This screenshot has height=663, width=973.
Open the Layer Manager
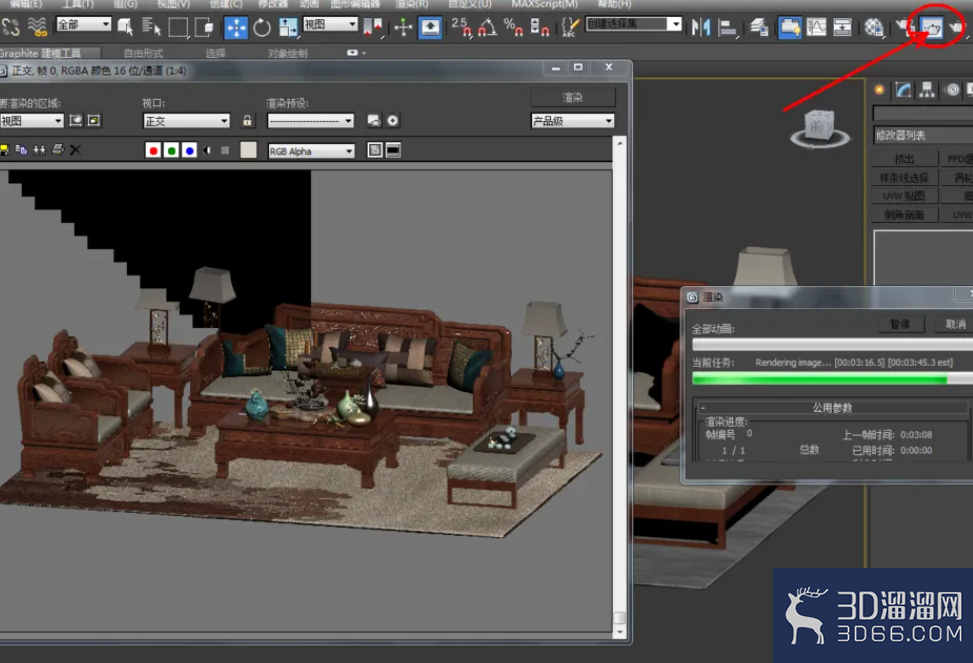[759, 27]
